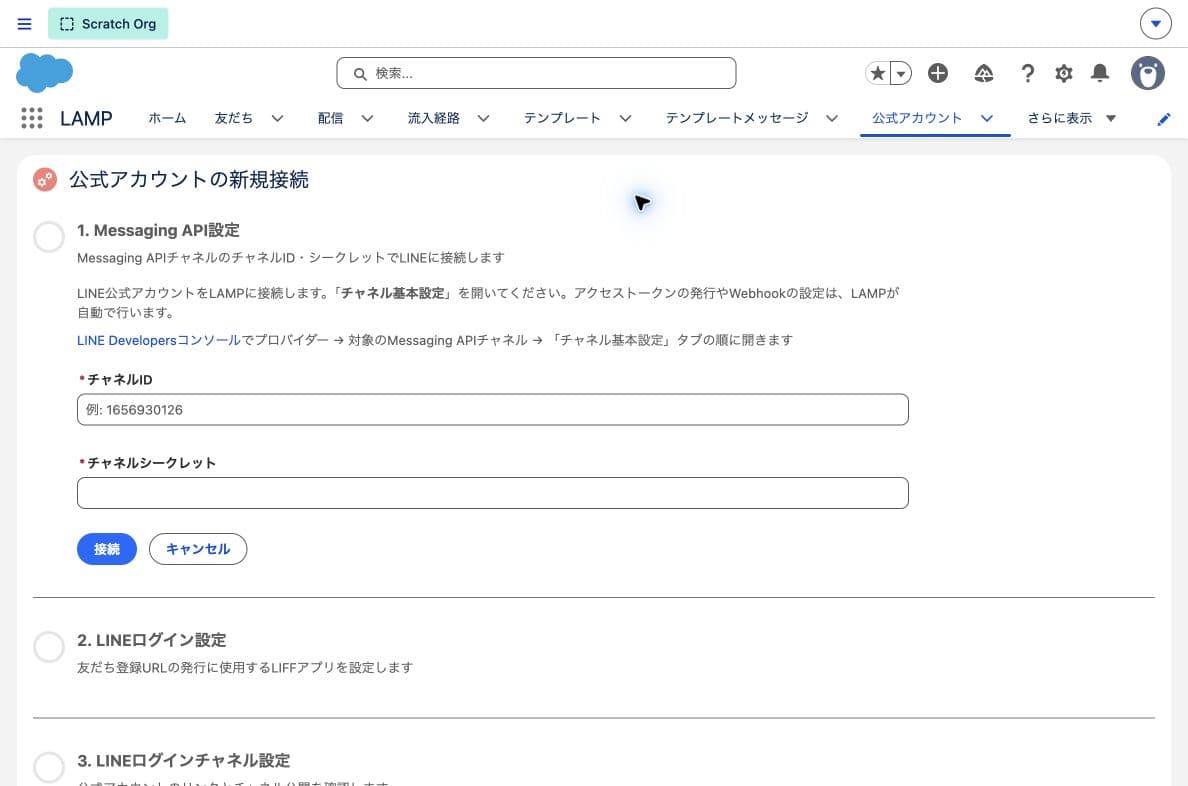Click into the チャネルID input field

tap(492, 409)
